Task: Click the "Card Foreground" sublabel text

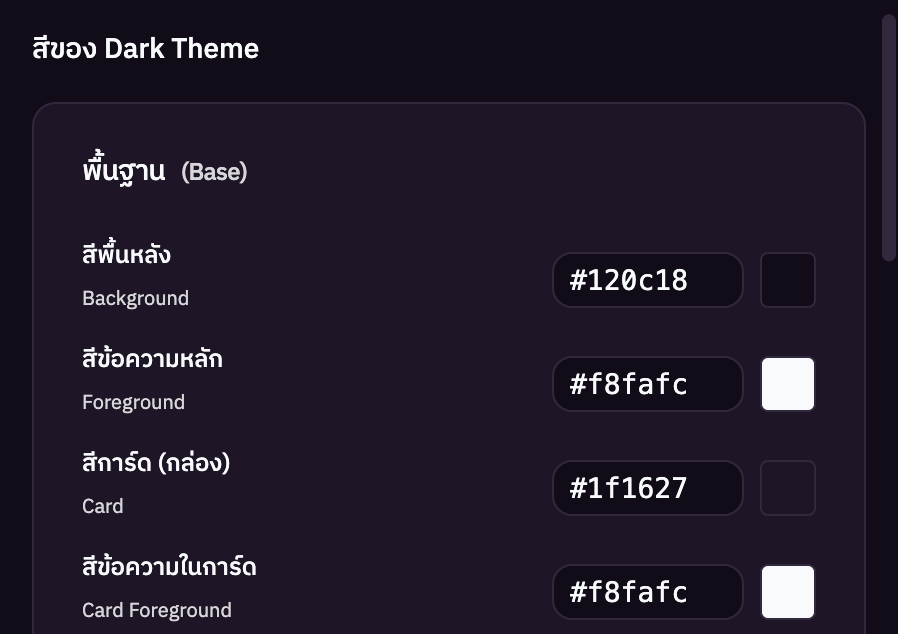Action: click(x=156, y=610)
